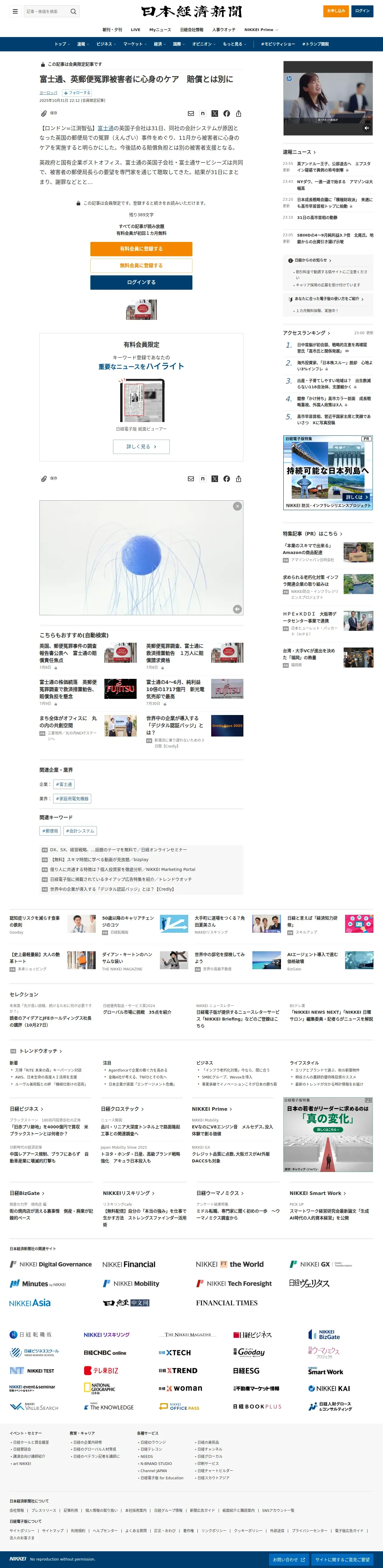The height and width of the screenshot is (1568, 383).
Task: Open #トランプ関税 topic link
Action: coord(316,44)
